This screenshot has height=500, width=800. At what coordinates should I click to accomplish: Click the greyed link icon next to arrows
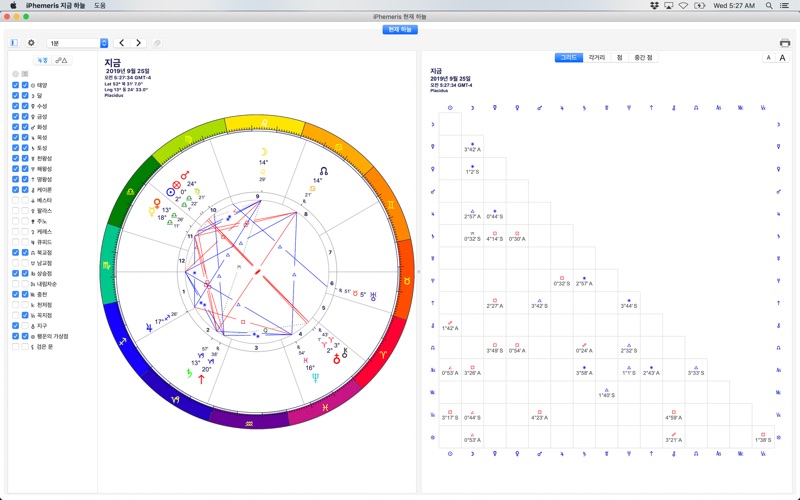pos(157,43)
